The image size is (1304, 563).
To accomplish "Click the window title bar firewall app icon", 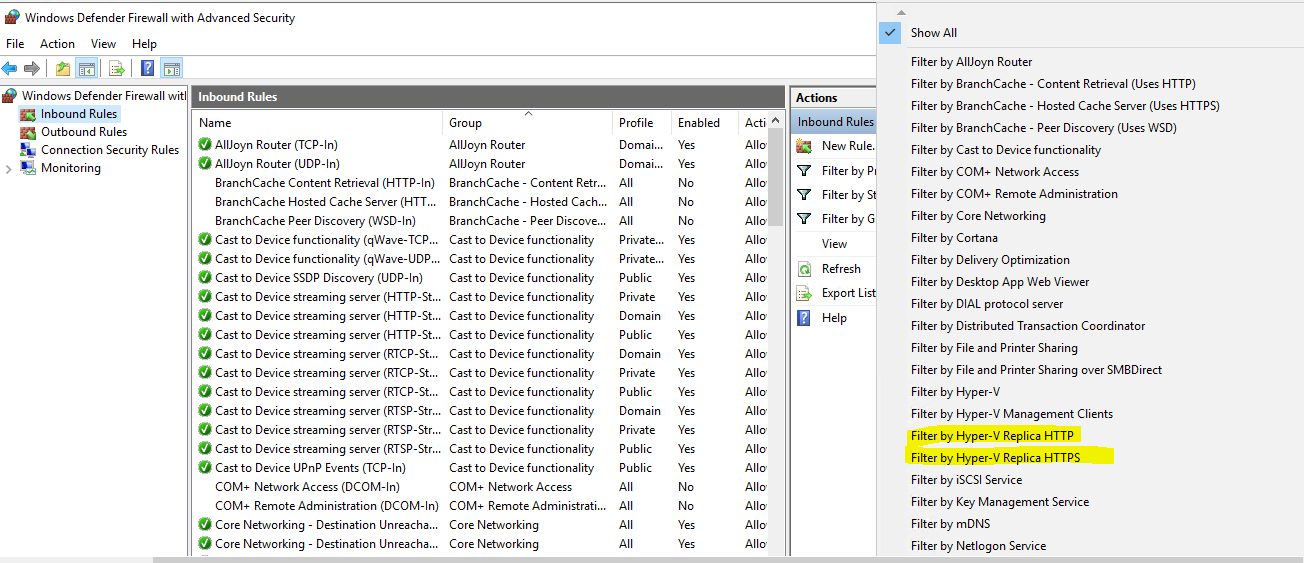I will click(x=12, y=17).
